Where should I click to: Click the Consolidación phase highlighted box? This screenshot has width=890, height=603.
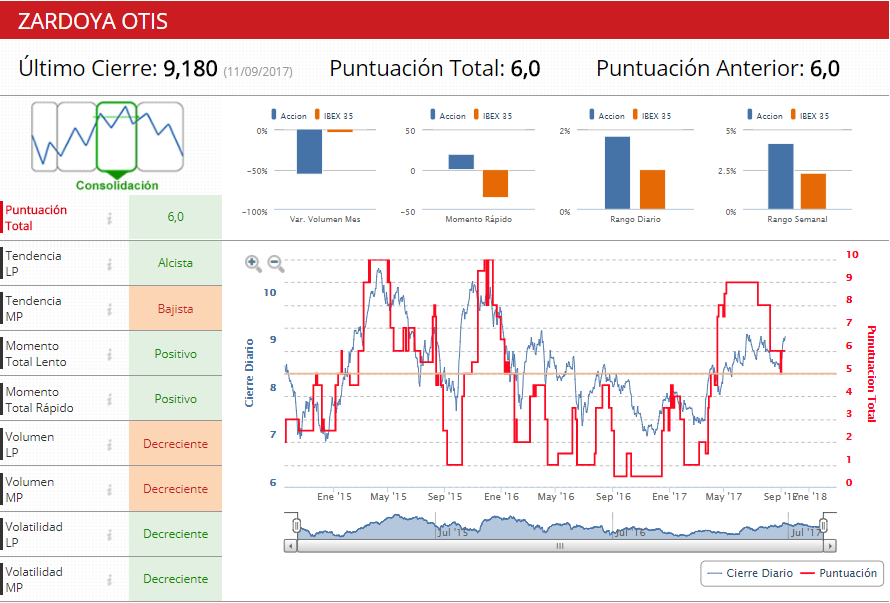point(116,137)
